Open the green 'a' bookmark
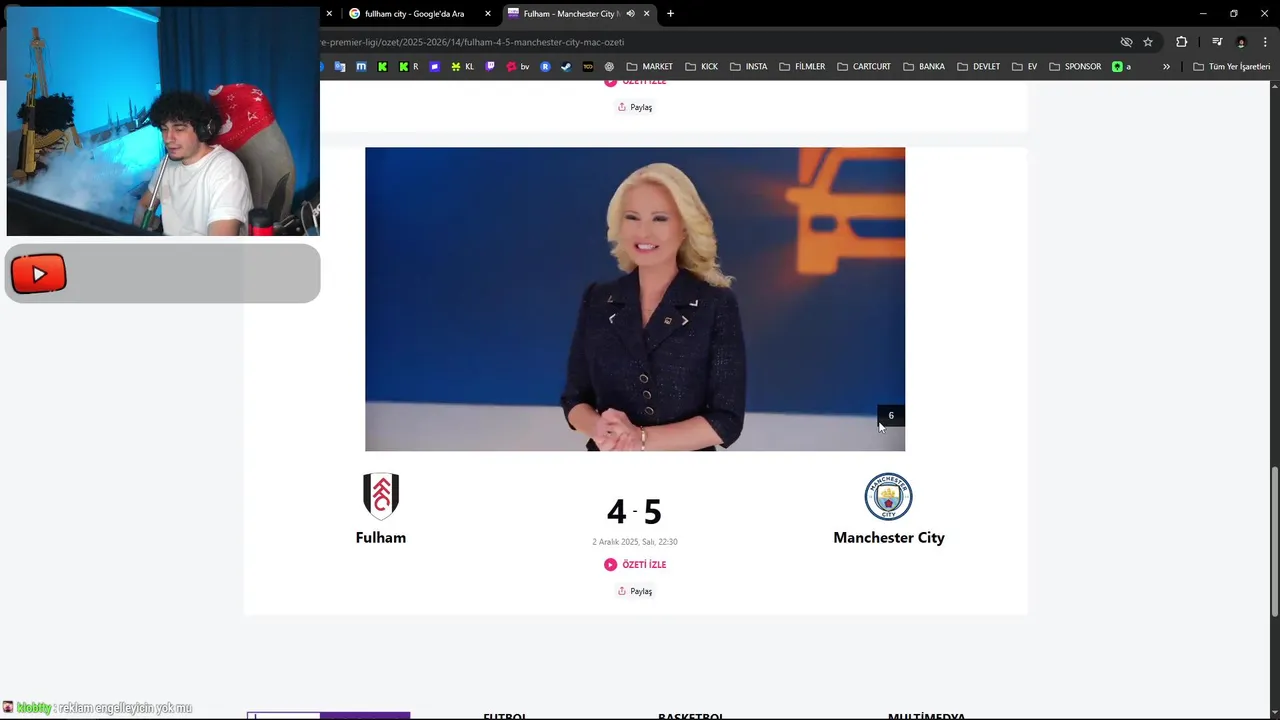The image size is (1280, 720). click(x=1121, y=67)
